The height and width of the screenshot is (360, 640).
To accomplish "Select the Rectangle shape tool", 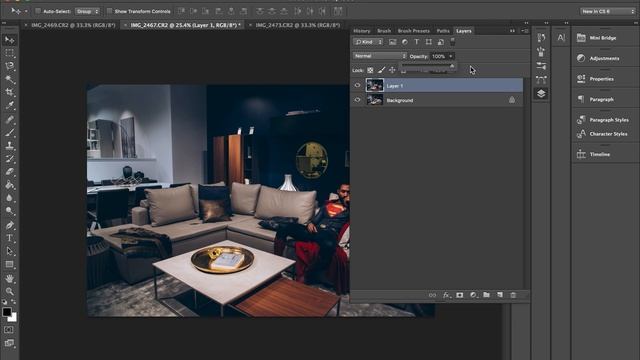I will click(x=9, y=264).
